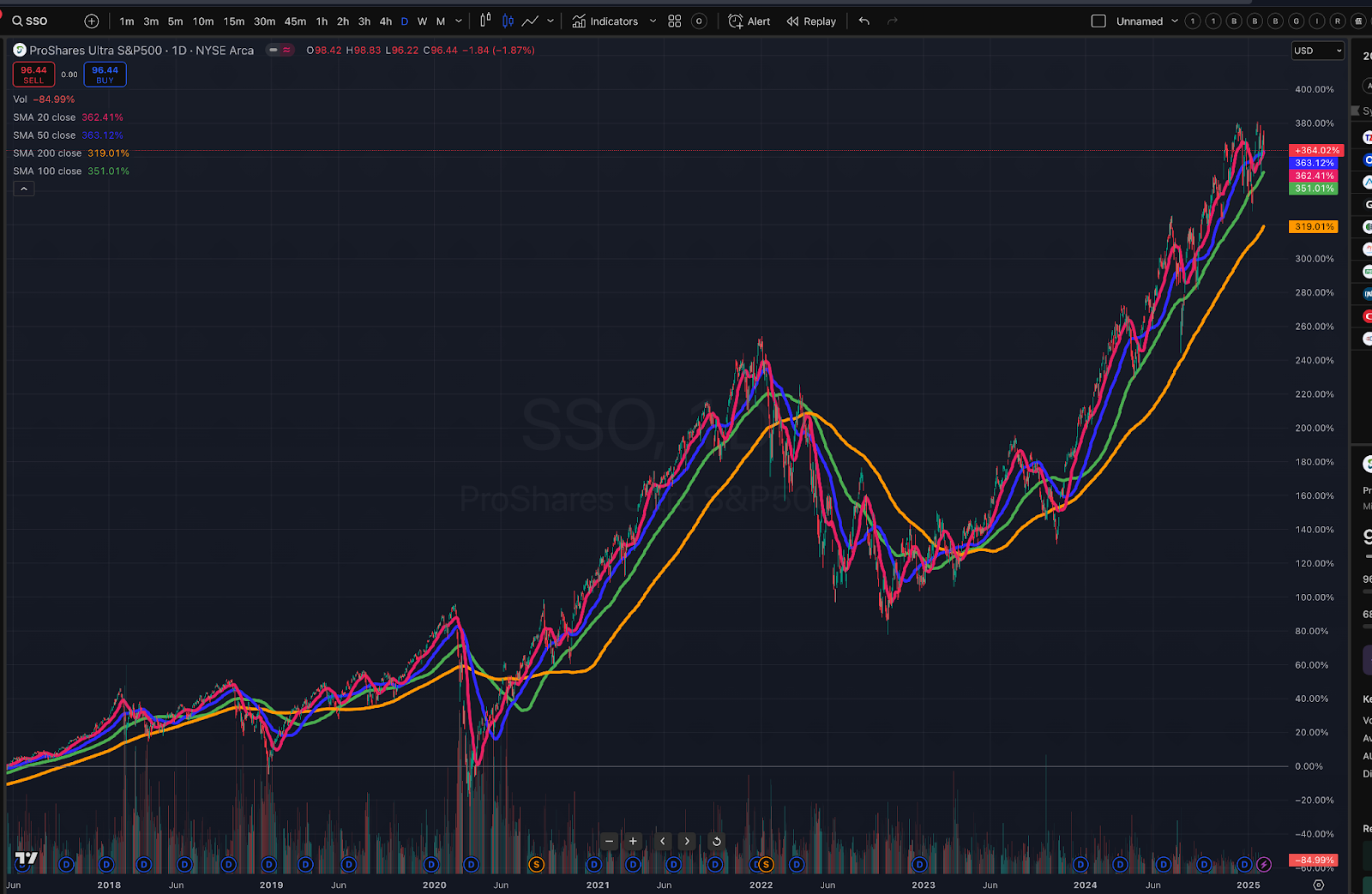
Task: Choose the M monthly timeframe
Action: tap(441, 21)
